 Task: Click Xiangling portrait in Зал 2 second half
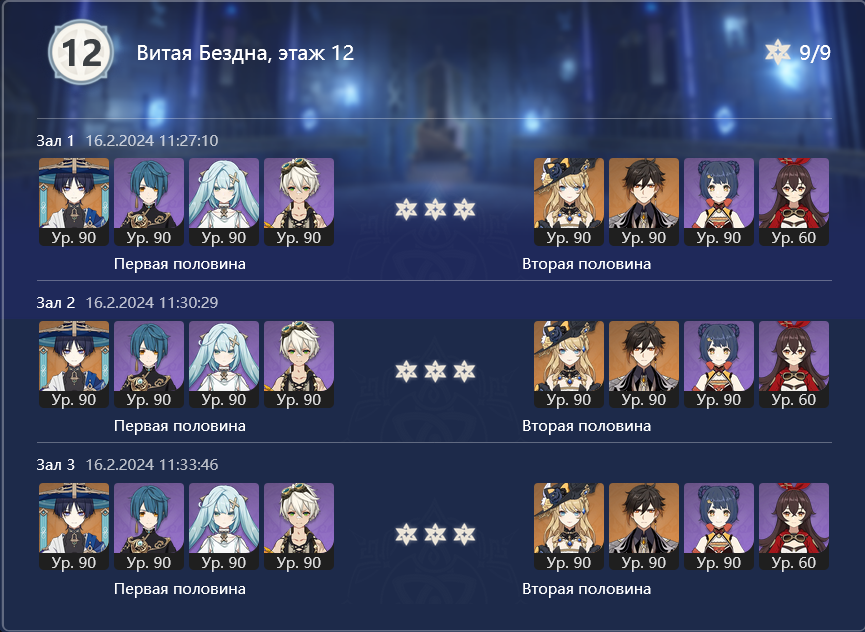point(719,365)
